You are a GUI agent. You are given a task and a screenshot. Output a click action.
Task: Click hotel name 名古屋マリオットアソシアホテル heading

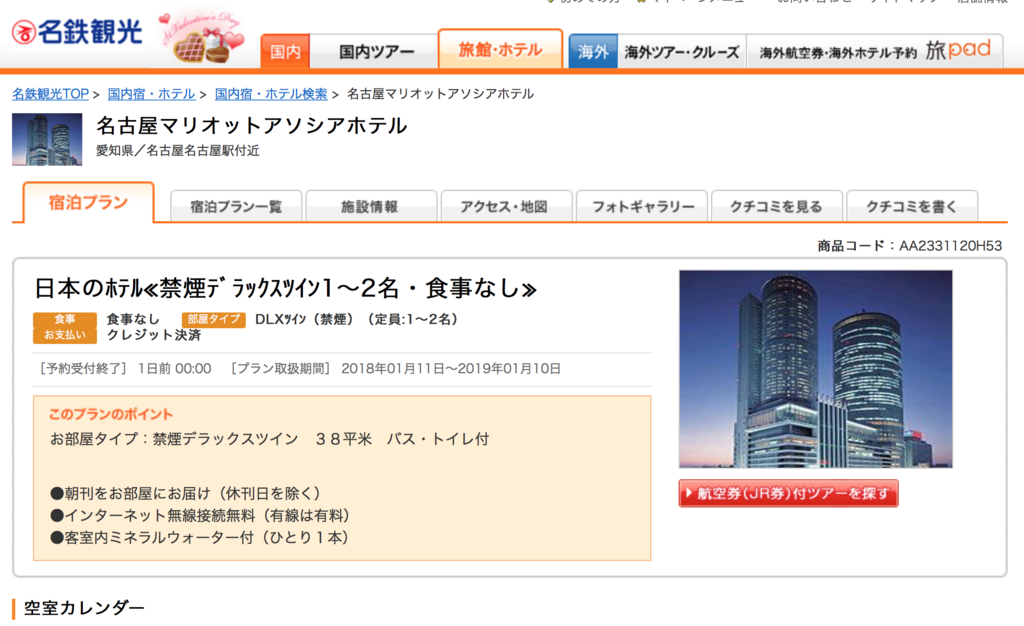point(251,125)
